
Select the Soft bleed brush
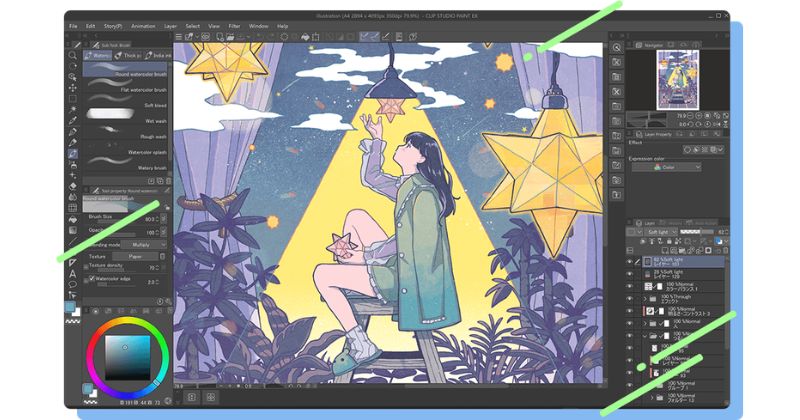click(x=124, y=101)
